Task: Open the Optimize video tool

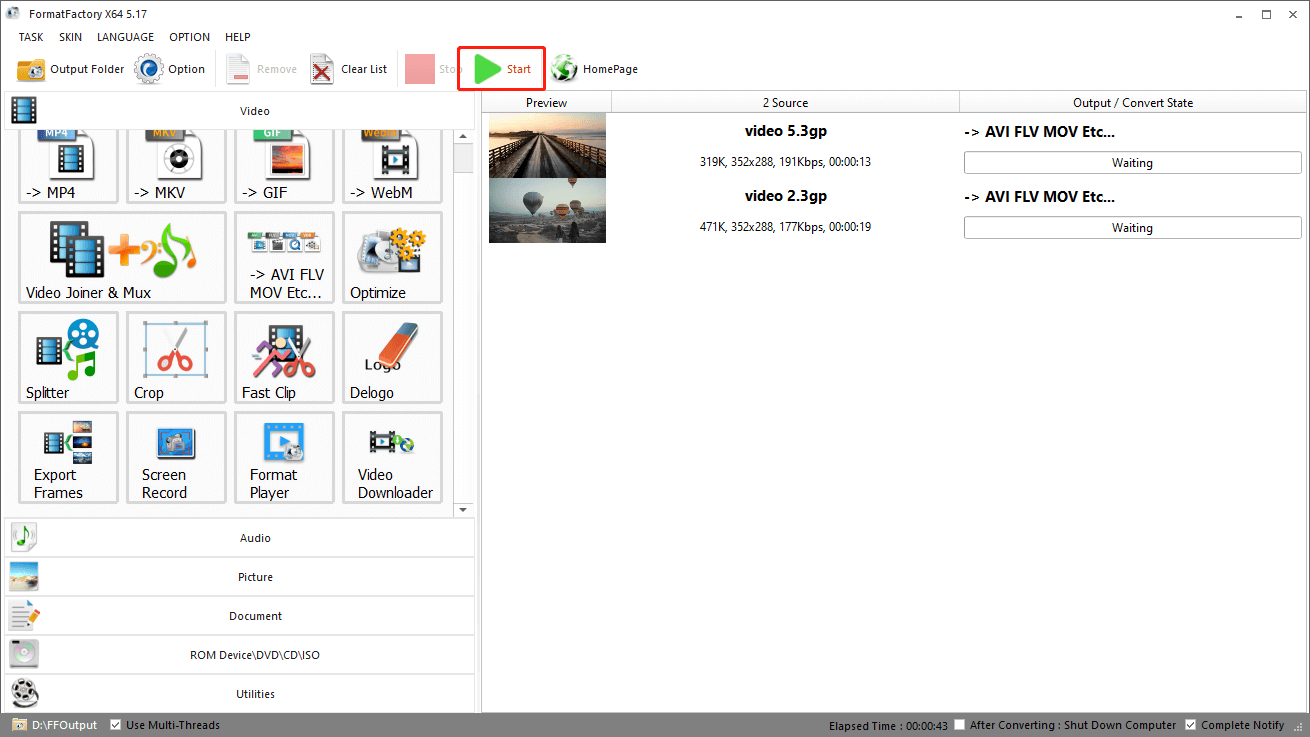Action: [392, 258]
